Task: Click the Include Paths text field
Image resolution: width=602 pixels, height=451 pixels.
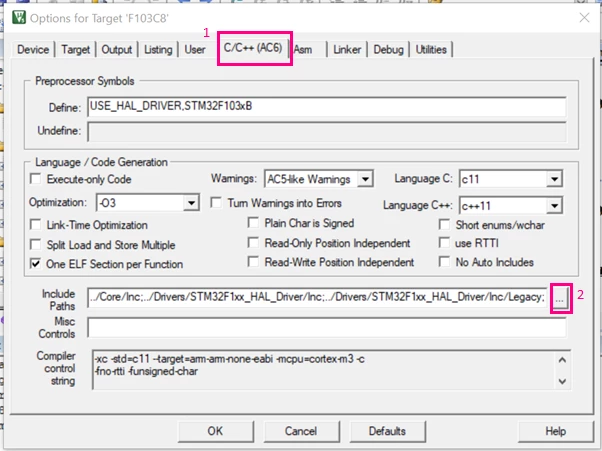Action: pos(317,297)
